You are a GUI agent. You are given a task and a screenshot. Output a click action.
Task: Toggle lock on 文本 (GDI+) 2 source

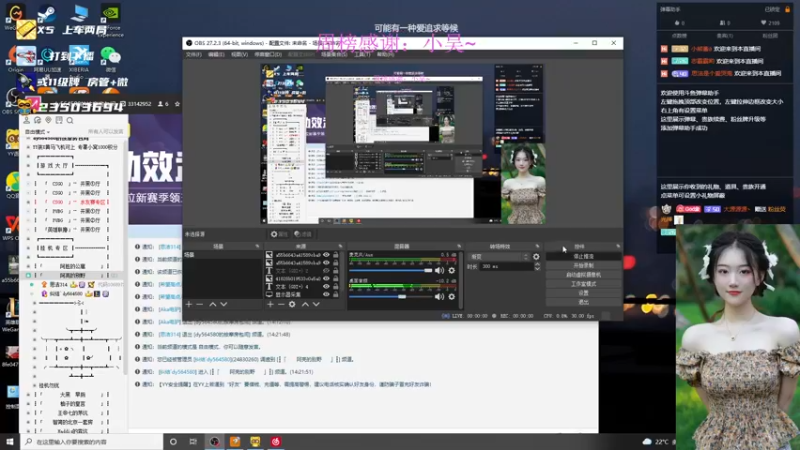point(336,271)
